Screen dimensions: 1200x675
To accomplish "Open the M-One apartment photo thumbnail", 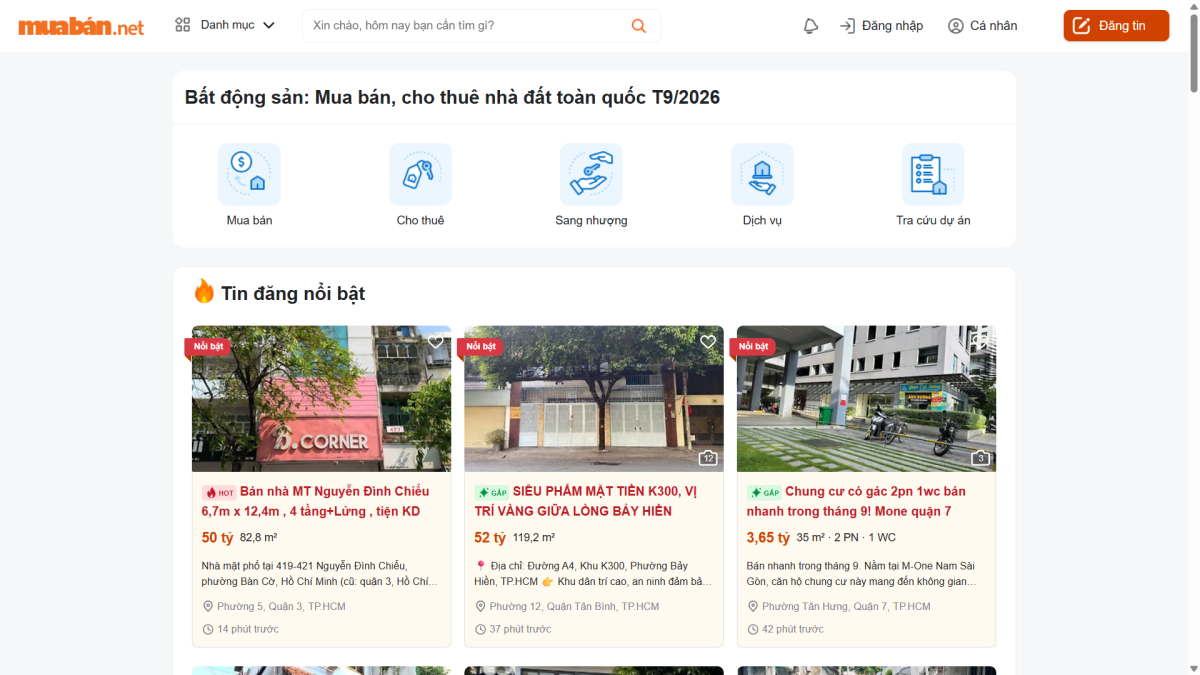I will point(866,399).
